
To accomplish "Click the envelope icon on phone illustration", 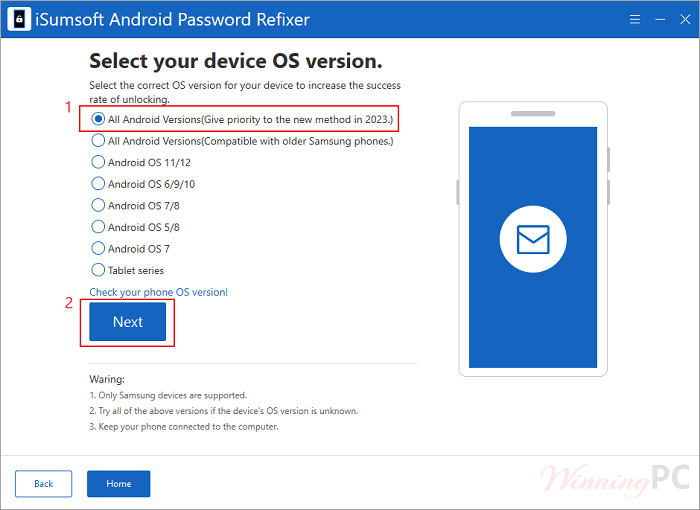I will click(533, 239).
